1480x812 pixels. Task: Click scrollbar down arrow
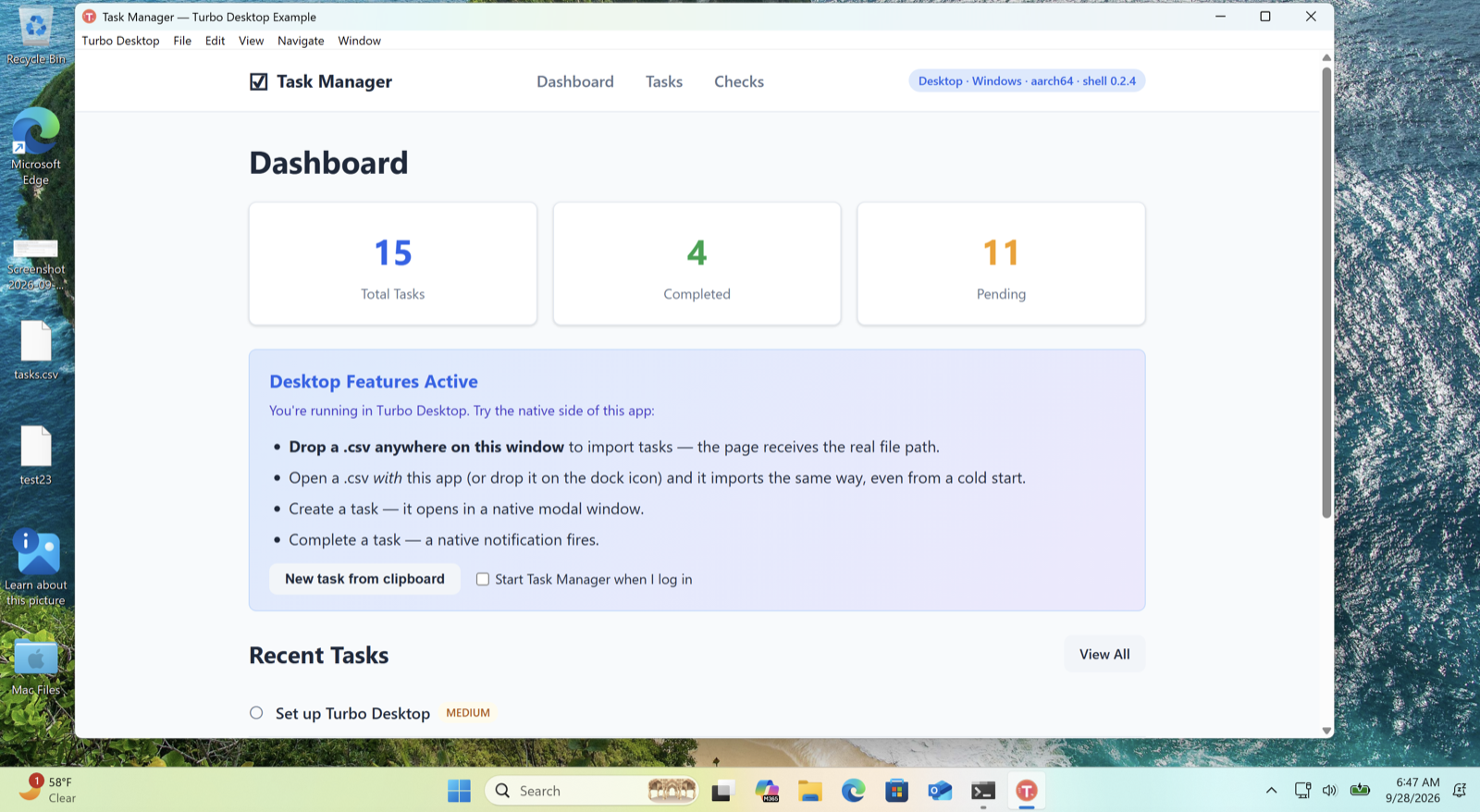1326,731
